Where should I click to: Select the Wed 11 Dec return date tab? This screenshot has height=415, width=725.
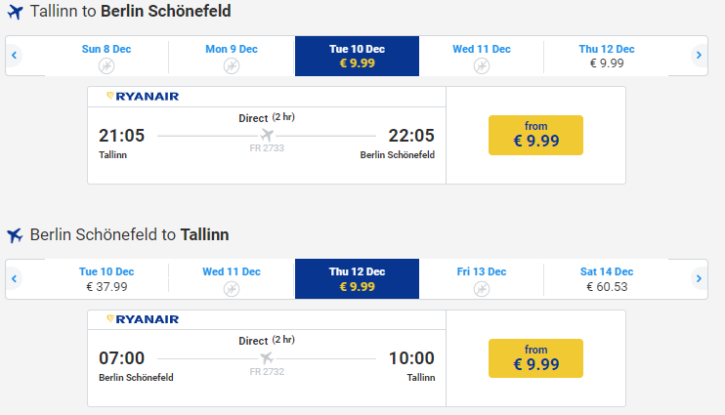pos(232,279)
